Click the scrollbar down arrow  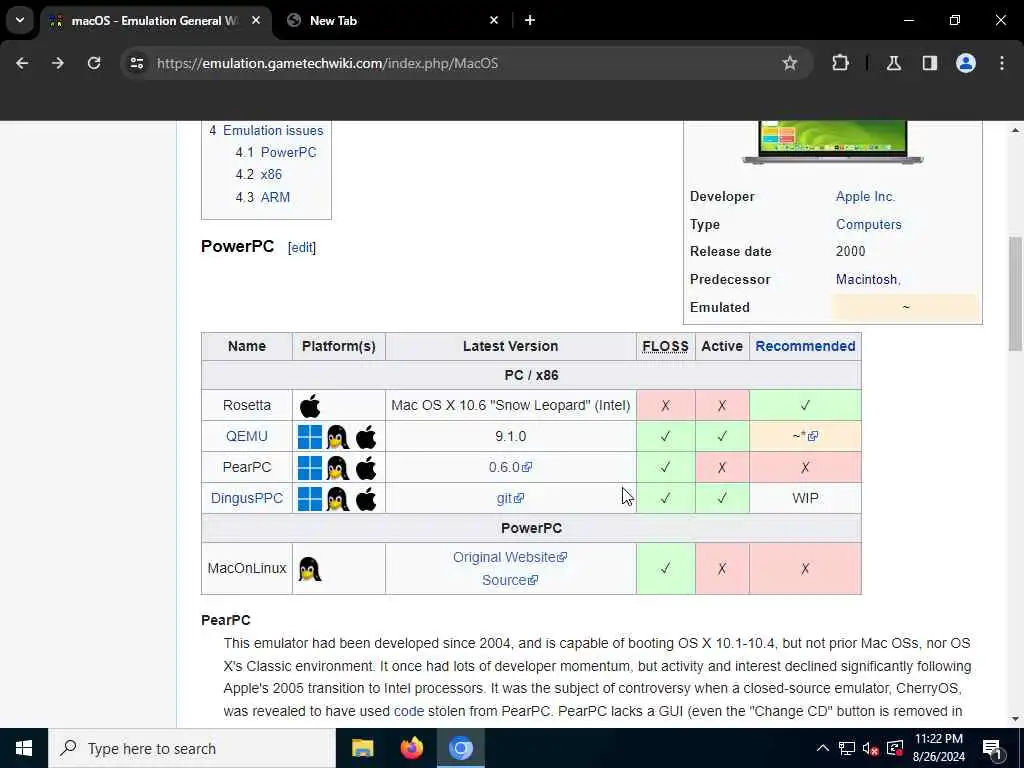click(x=1016, y=719)
